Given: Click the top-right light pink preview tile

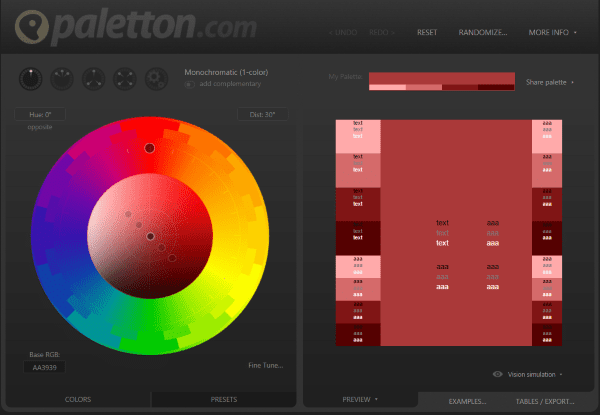Looking at the screenshot, I should point(547,137).
